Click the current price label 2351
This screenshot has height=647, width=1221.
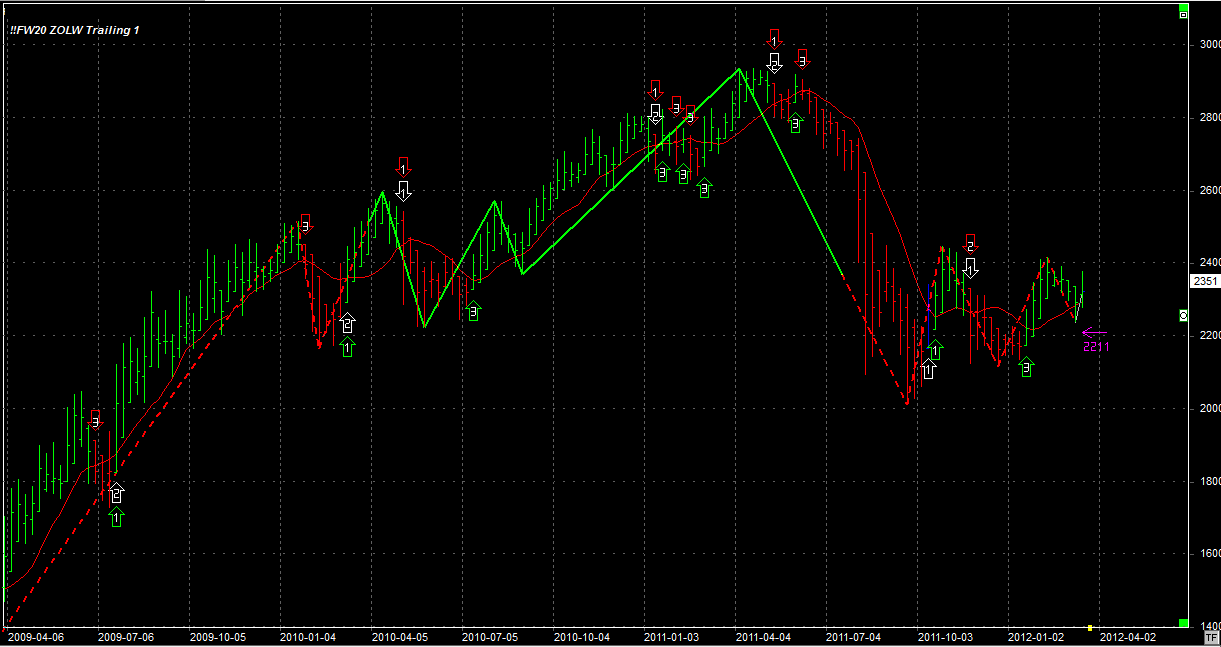click(x=1204, y=281)
